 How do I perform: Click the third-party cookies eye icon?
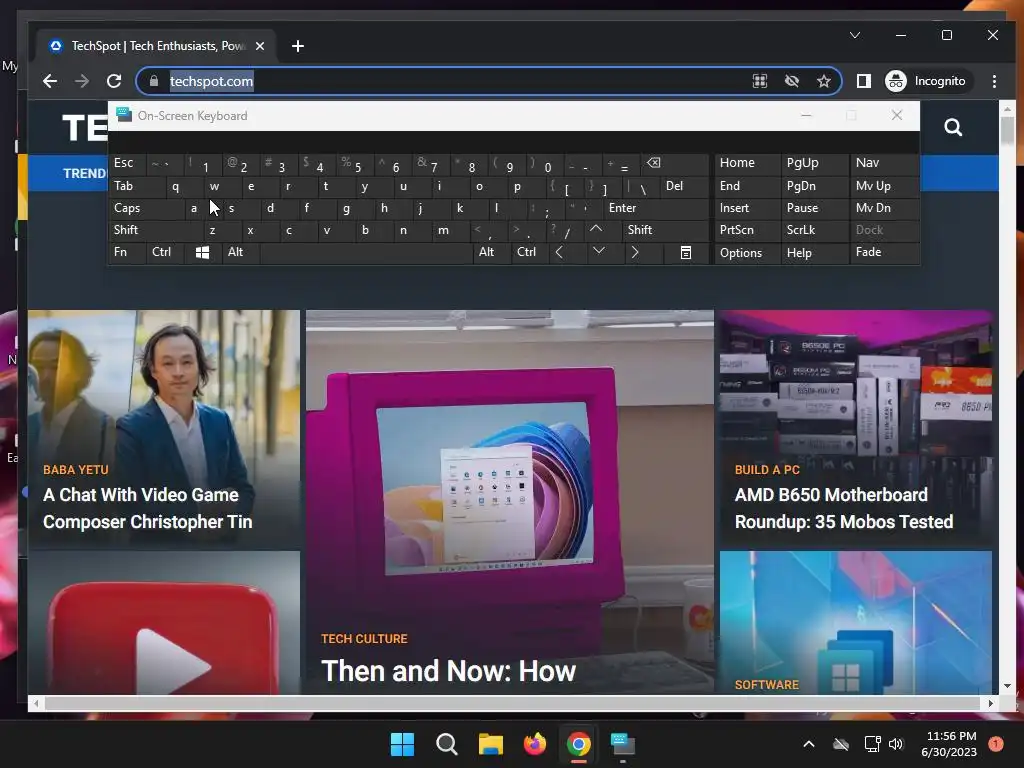pos(792,81)
